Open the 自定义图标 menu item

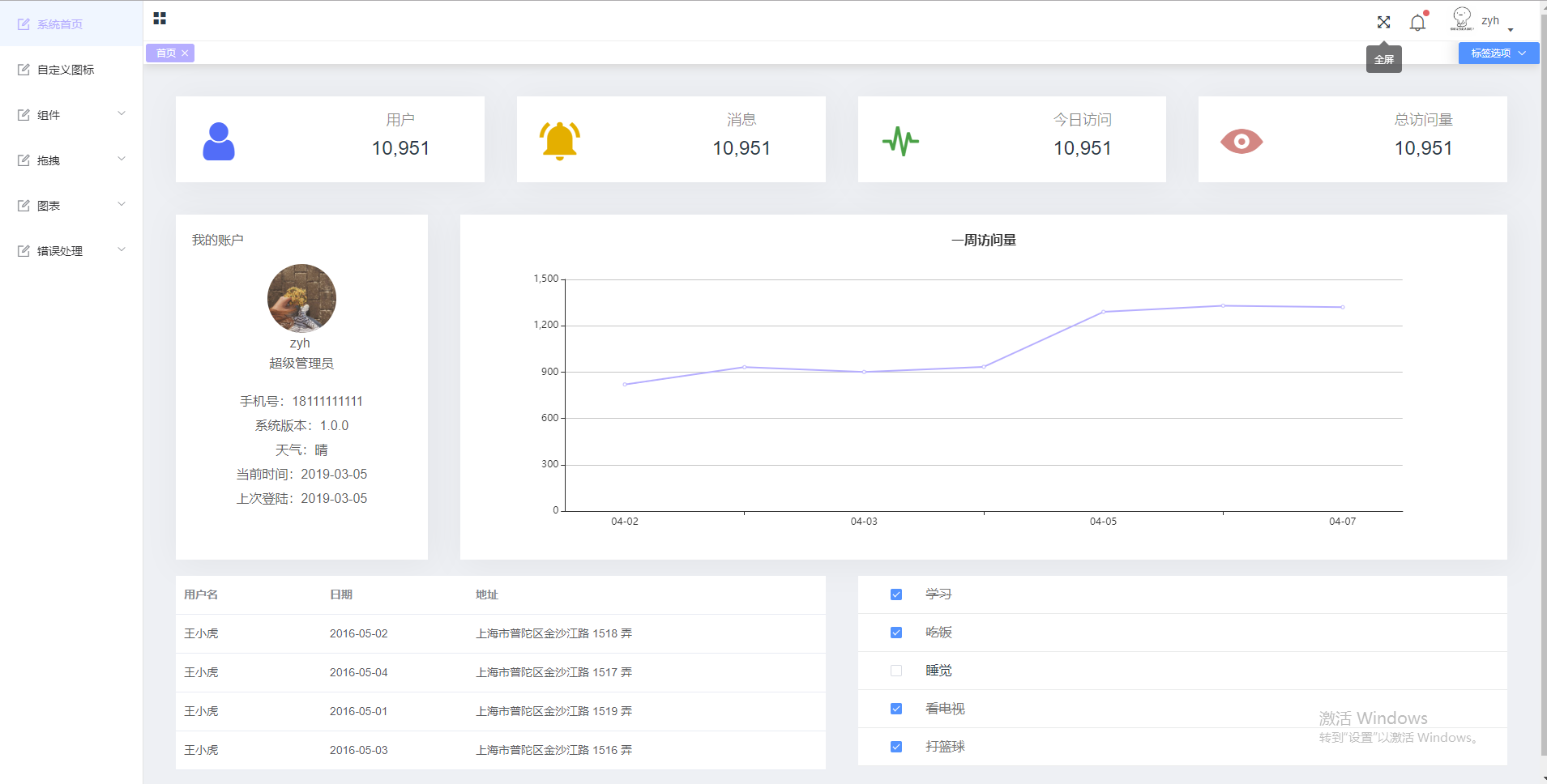(65, 70)
